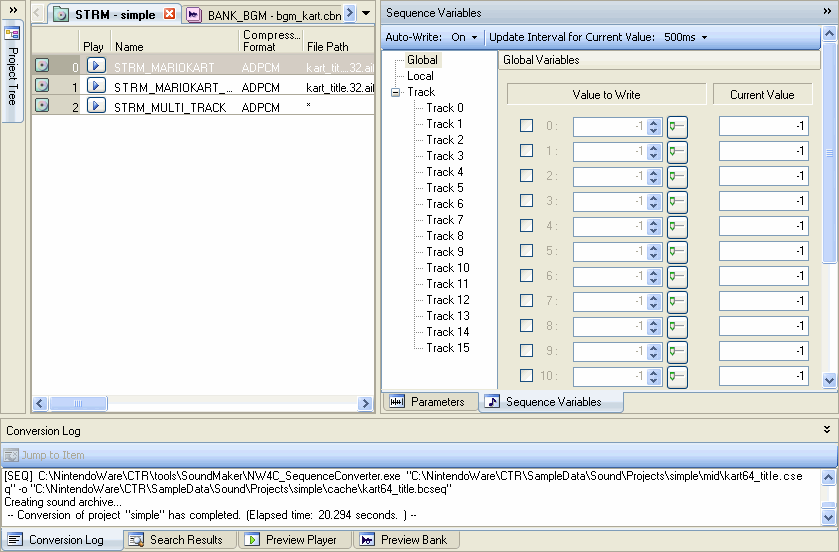
Task: Open the Update Interval 500ms dropdown
Action: (x=685, y=37)
